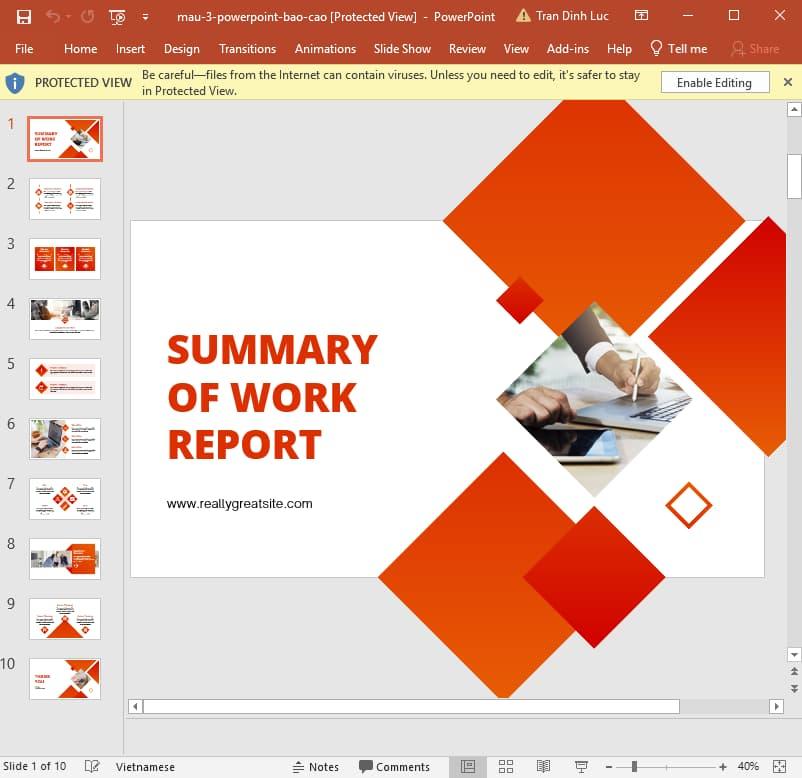Switch to the Transitions ribbon tab
This screenshot has width=802, height=778.
[x=247, y=48]
